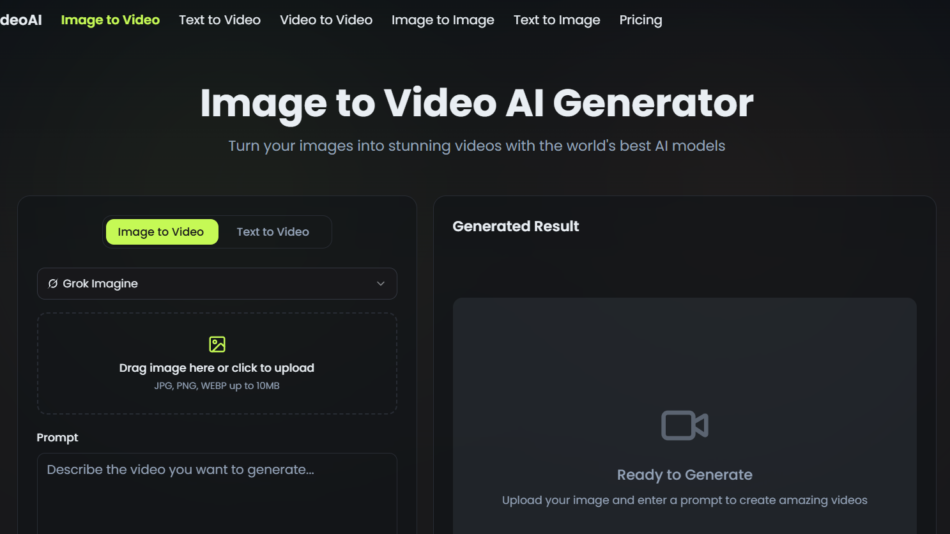Click the 'Prompt' field label
950x534 pixels.
[x=57, y=438]
